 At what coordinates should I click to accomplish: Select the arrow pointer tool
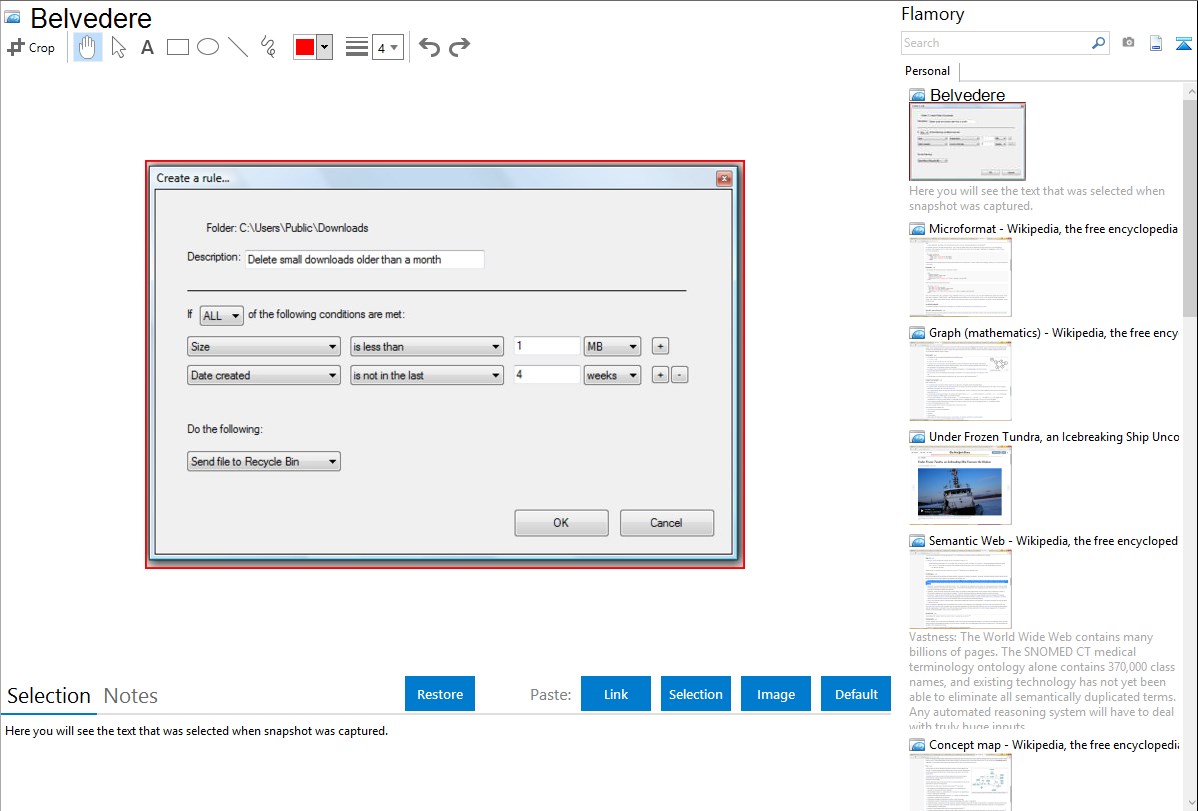coord(118,47)
